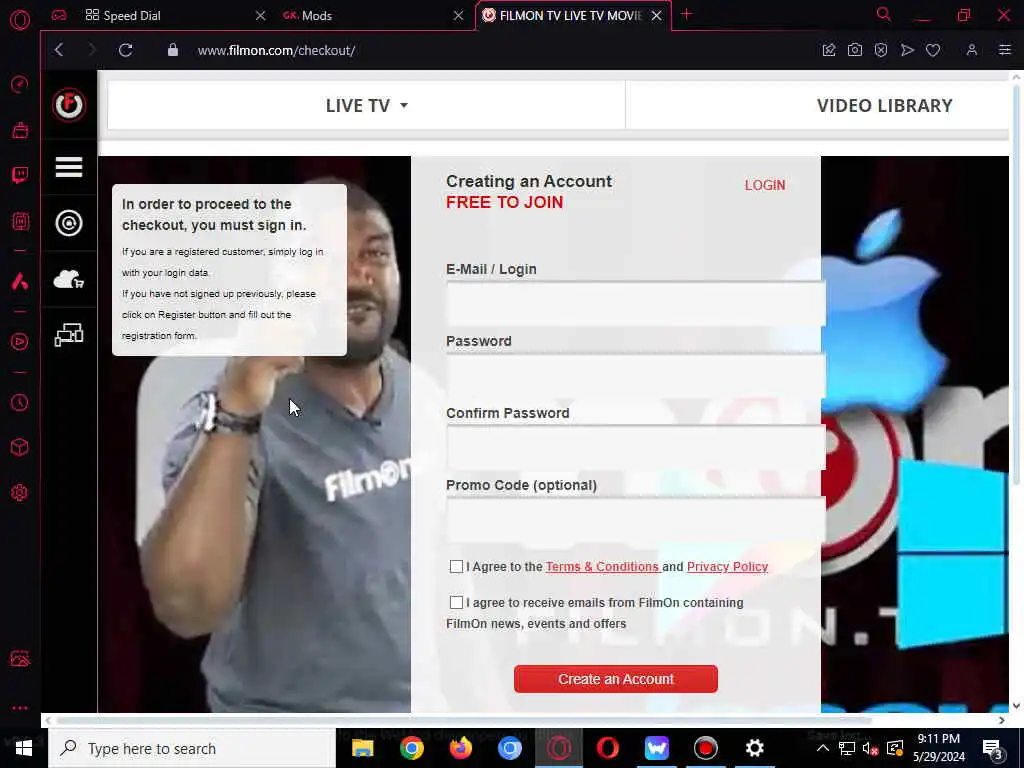Click the FilmOn devices icon
The width and height of the screenshot is (1024, 768).
(x=69, y=334)
